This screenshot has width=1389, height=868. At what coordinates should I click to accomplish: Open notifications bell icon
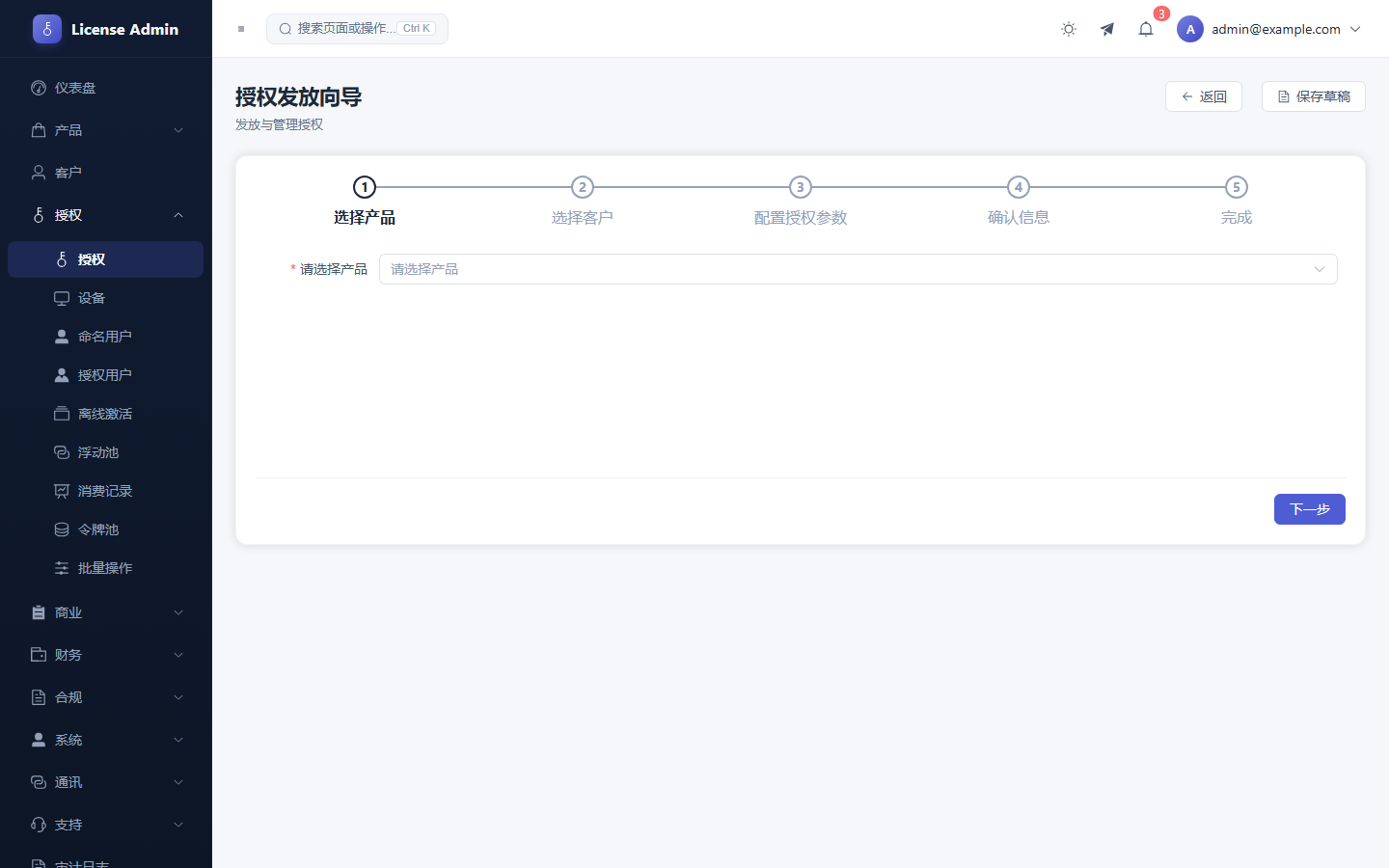coord(1146,29)
